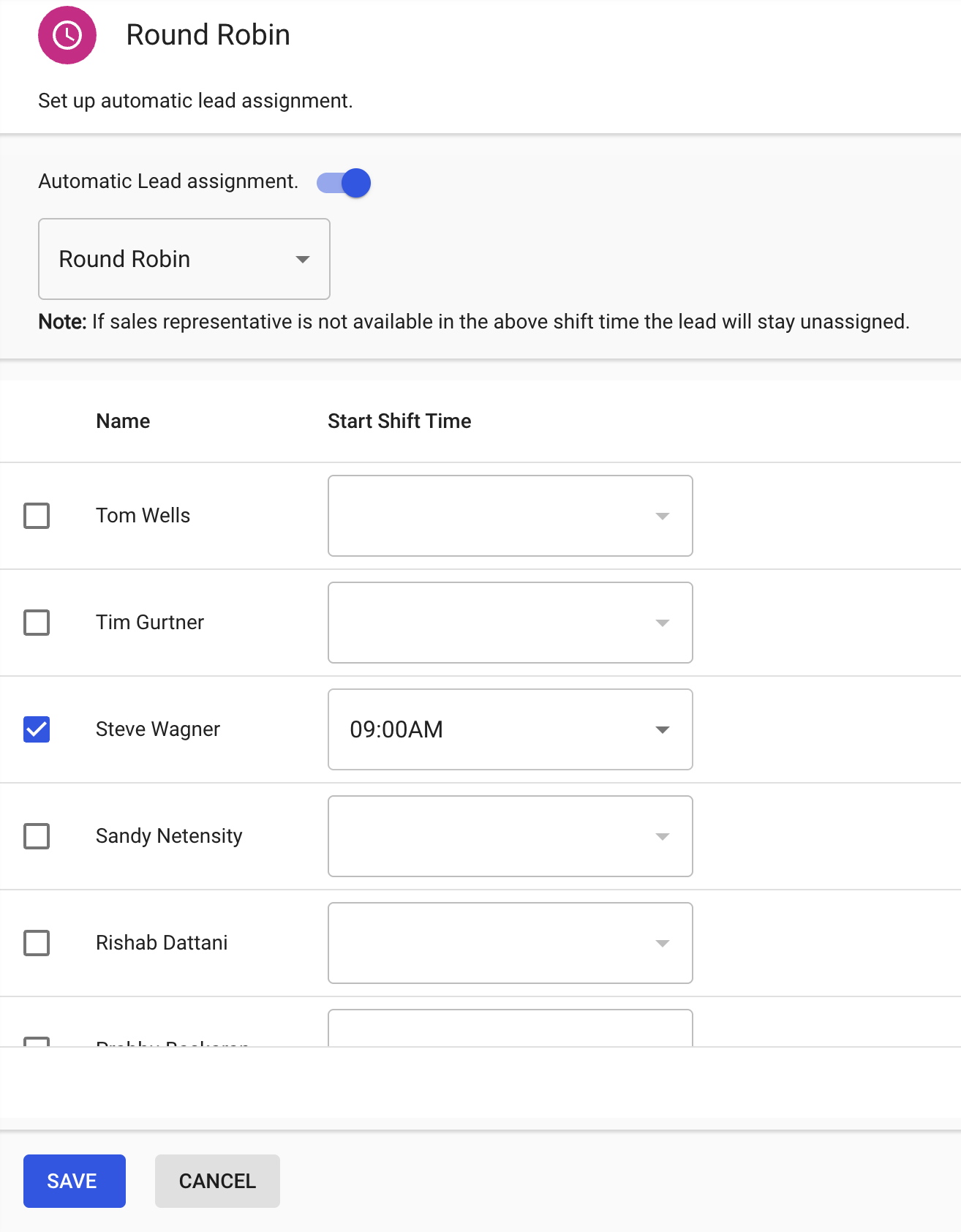Image resolution: width=961 pixels, height=1232 pixels.
Task: Click the Round Robin page title
Action: click(x=208, y=35)
